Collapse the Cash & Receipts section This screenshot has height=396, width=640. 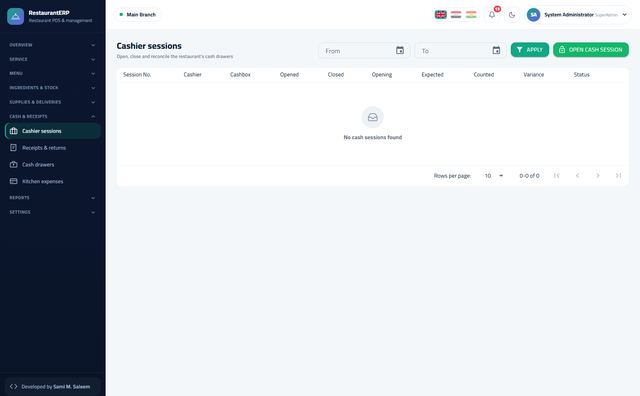(52, 116)
